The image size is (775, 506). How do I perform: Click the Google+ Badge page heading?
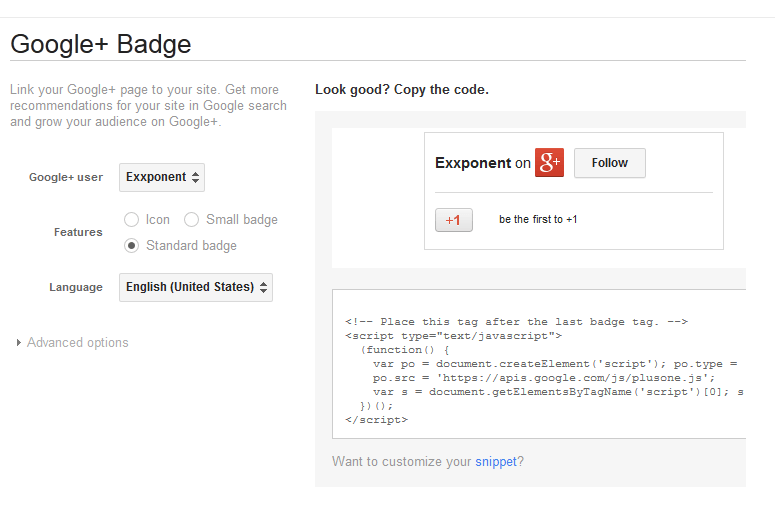coord(101,44)
